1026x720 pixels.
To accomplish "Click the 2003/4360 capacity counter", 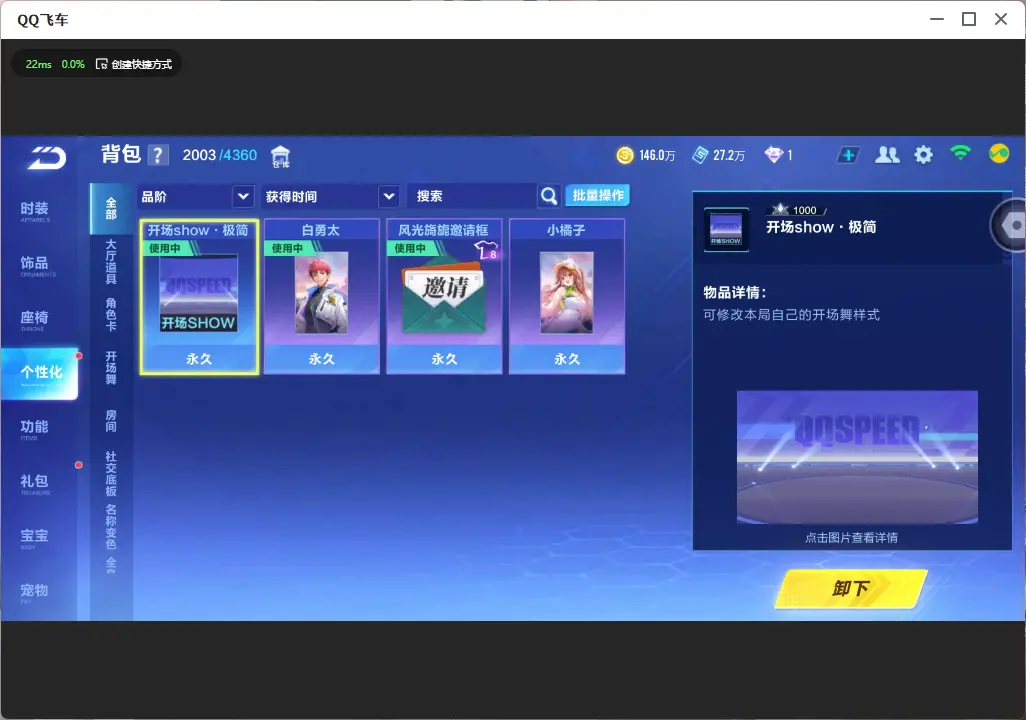I will 220,155.
